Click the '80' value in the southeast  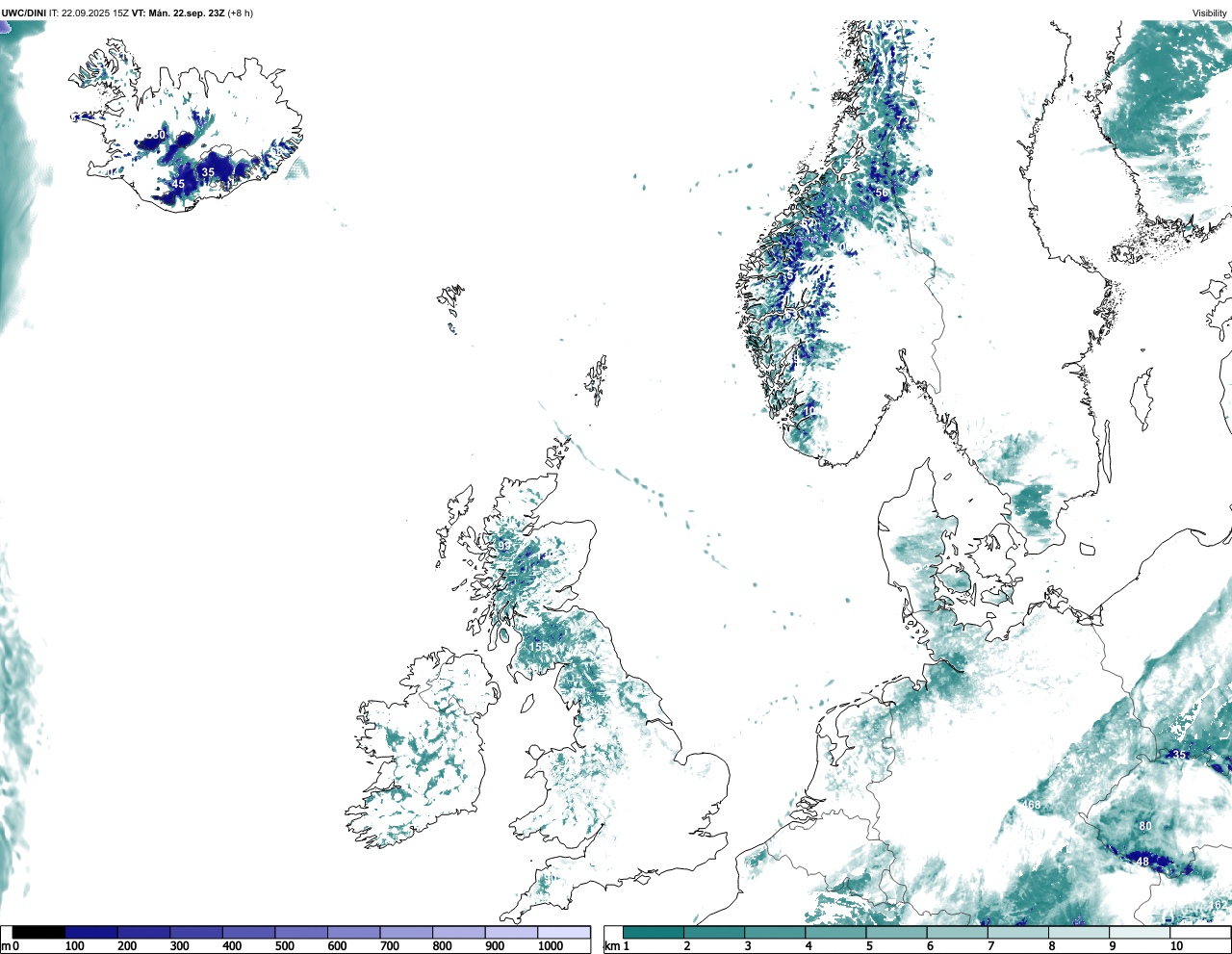1145,826
